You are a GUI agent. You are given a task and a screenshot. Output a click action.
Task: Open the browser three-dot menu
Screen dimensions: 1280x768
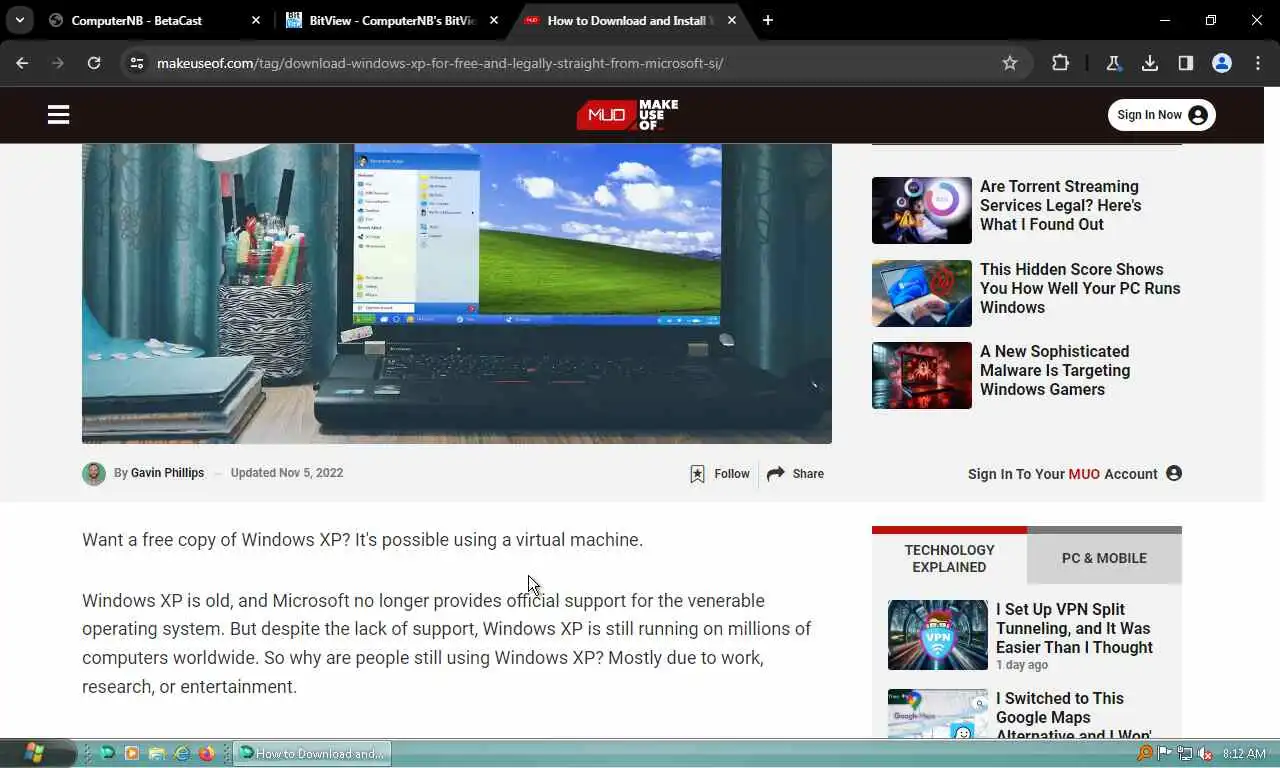[1258, 63]
